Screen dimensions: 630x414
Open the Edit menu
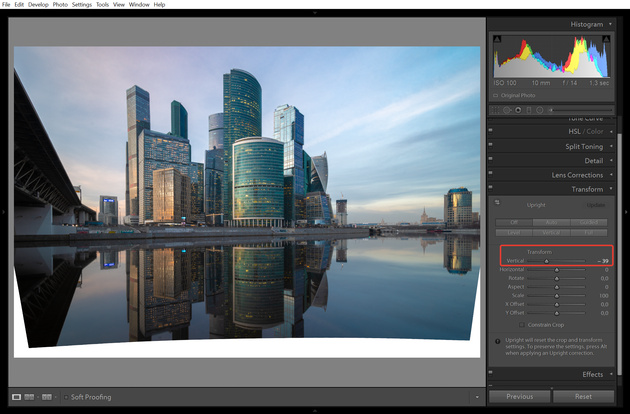(19, 4)
